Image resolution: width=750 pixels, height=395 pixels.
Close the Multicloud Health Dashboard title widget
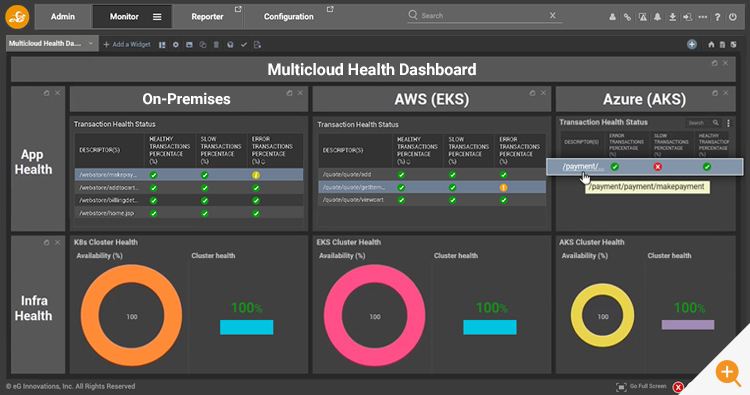coord(726,63)
